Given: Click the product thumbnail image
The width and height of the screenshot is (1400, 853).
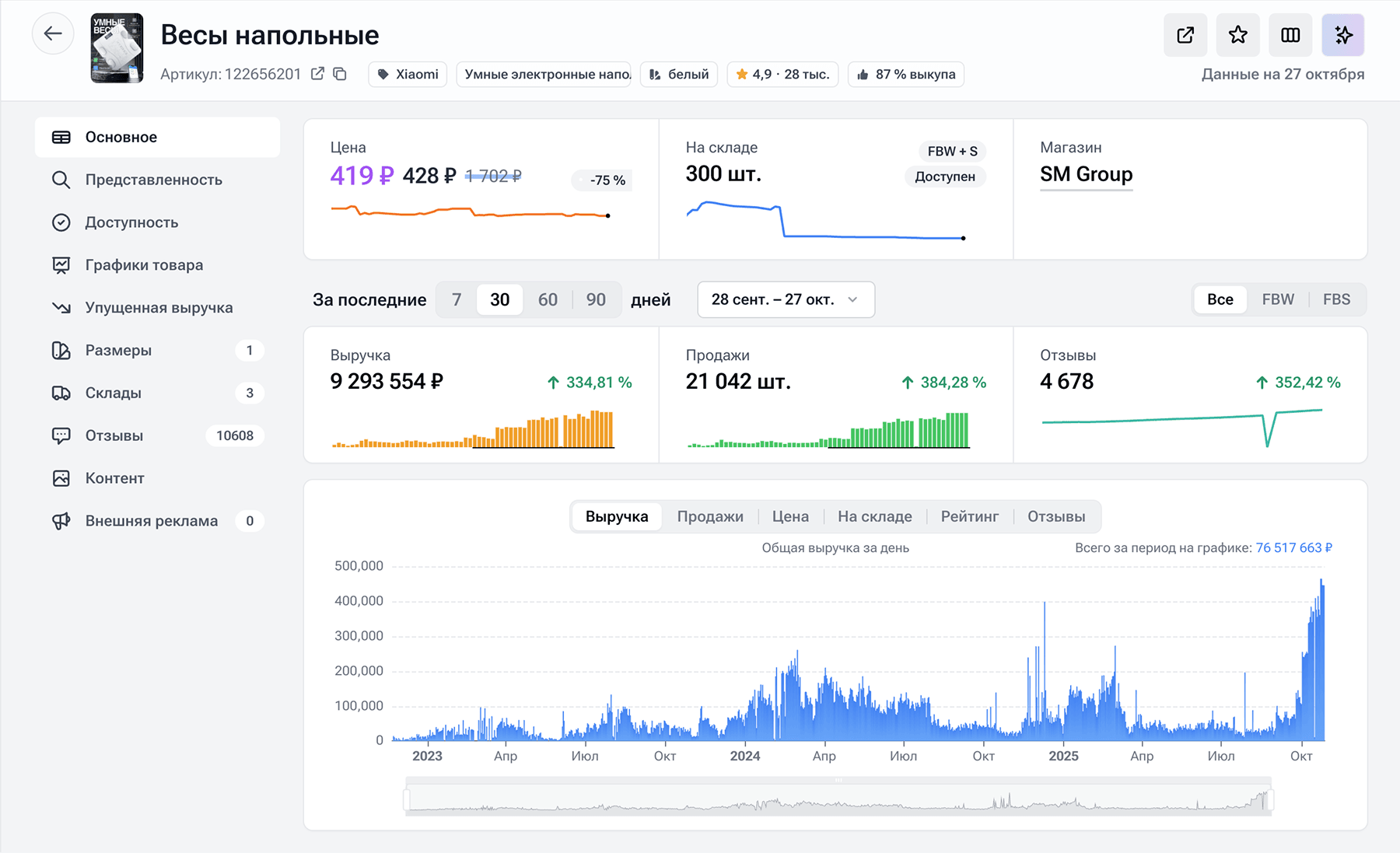Looking at the screenshot, I should click(x=117, y=48).
